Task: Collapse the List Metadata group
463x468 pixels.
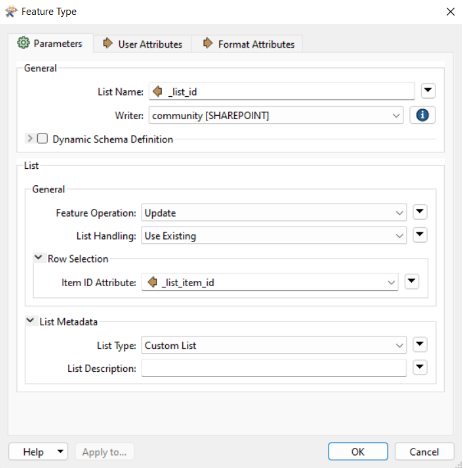Action: click(x=30, y=321)
